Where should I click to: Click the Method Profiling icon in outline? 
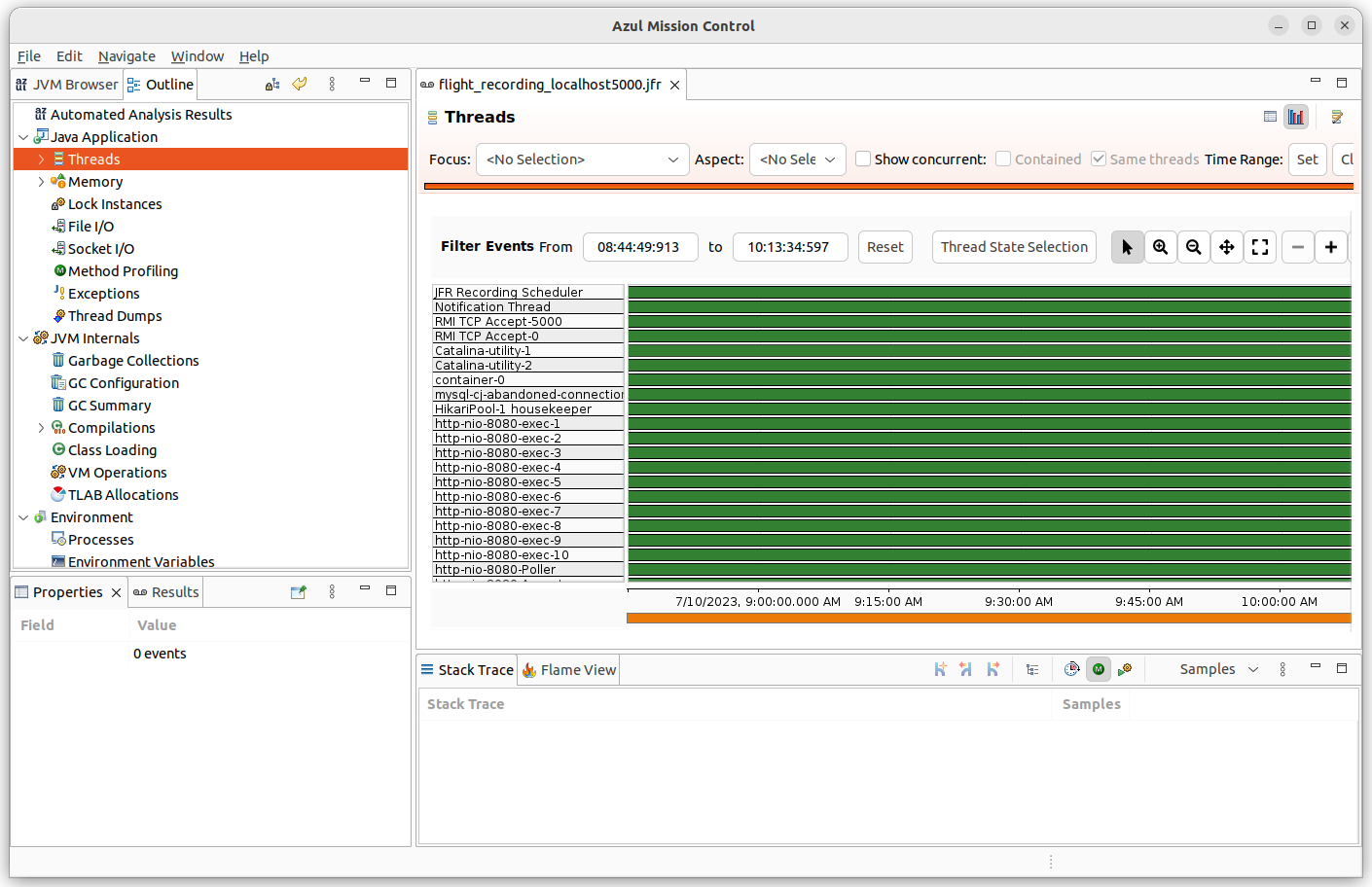click(59, 271)
